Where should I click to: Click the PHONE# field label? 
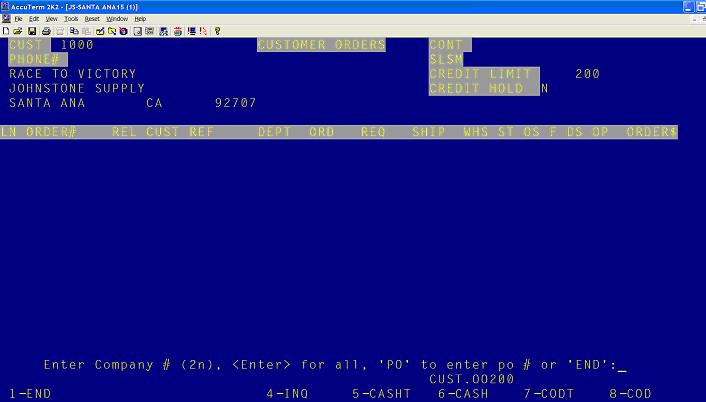coord(38,59)
